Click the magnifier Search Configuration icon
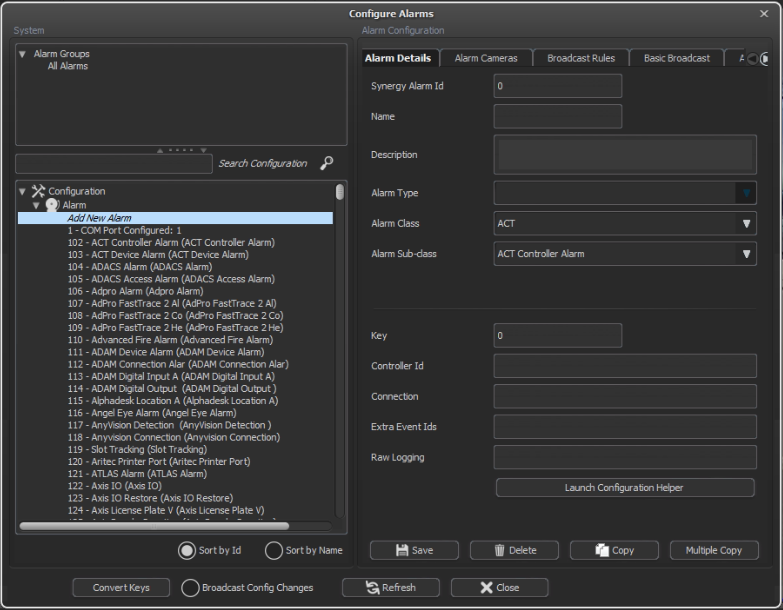 [326, 163]
